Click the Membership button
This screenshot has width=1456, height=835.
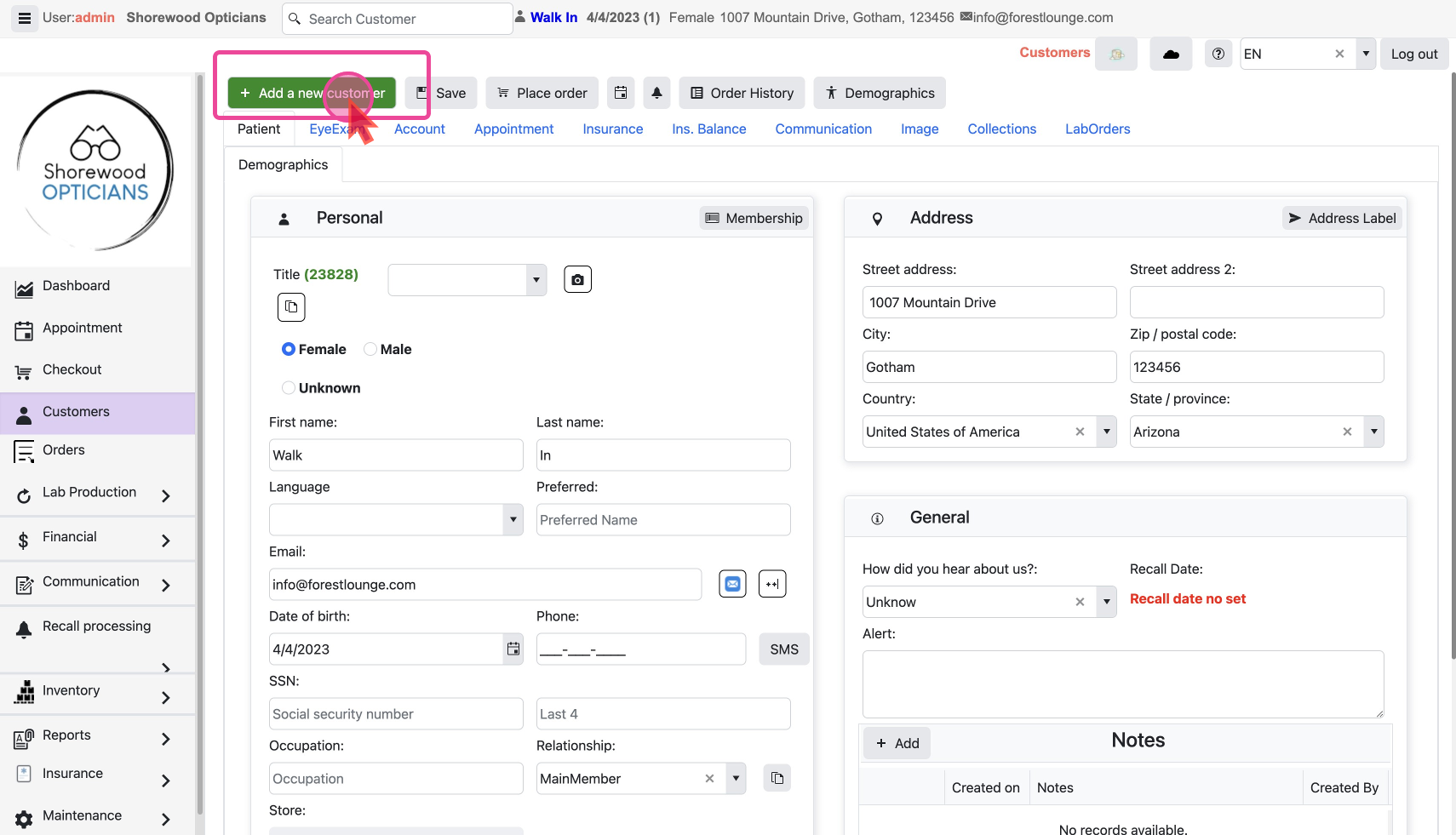click(x=754, y=218)
